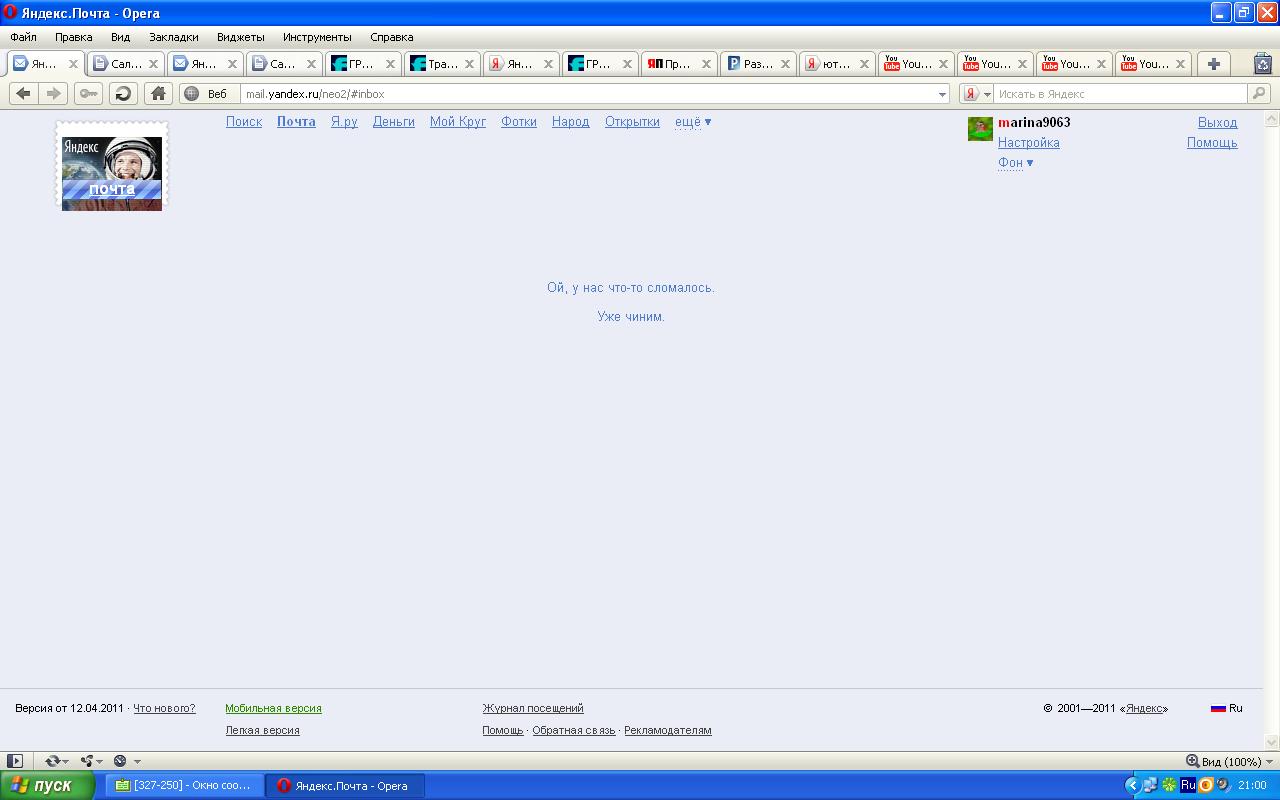Open a new tab with plus button

coord(1214,64)
